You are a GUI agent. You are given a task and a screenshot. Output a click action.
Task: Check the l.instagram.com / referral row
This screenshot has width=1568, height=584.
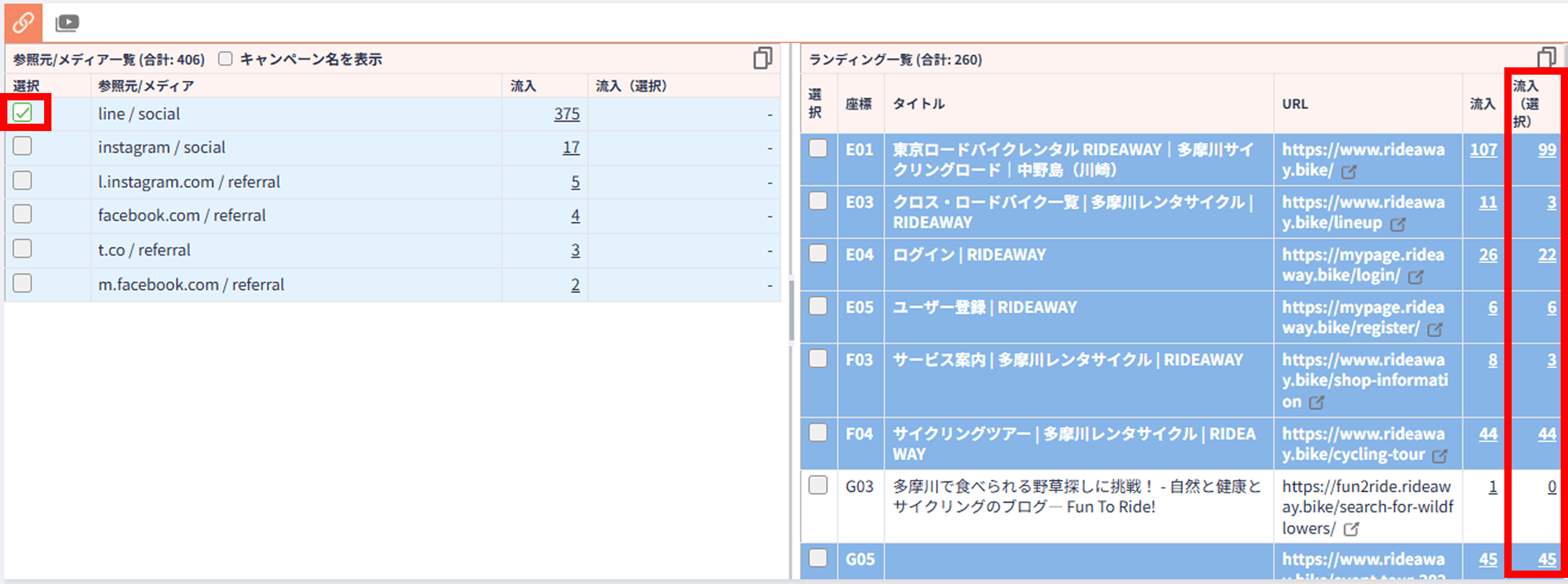23,181
